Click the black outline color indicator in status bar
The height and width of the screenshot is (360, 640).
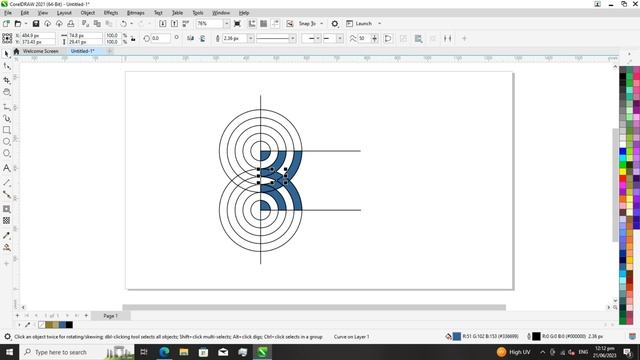536,336
